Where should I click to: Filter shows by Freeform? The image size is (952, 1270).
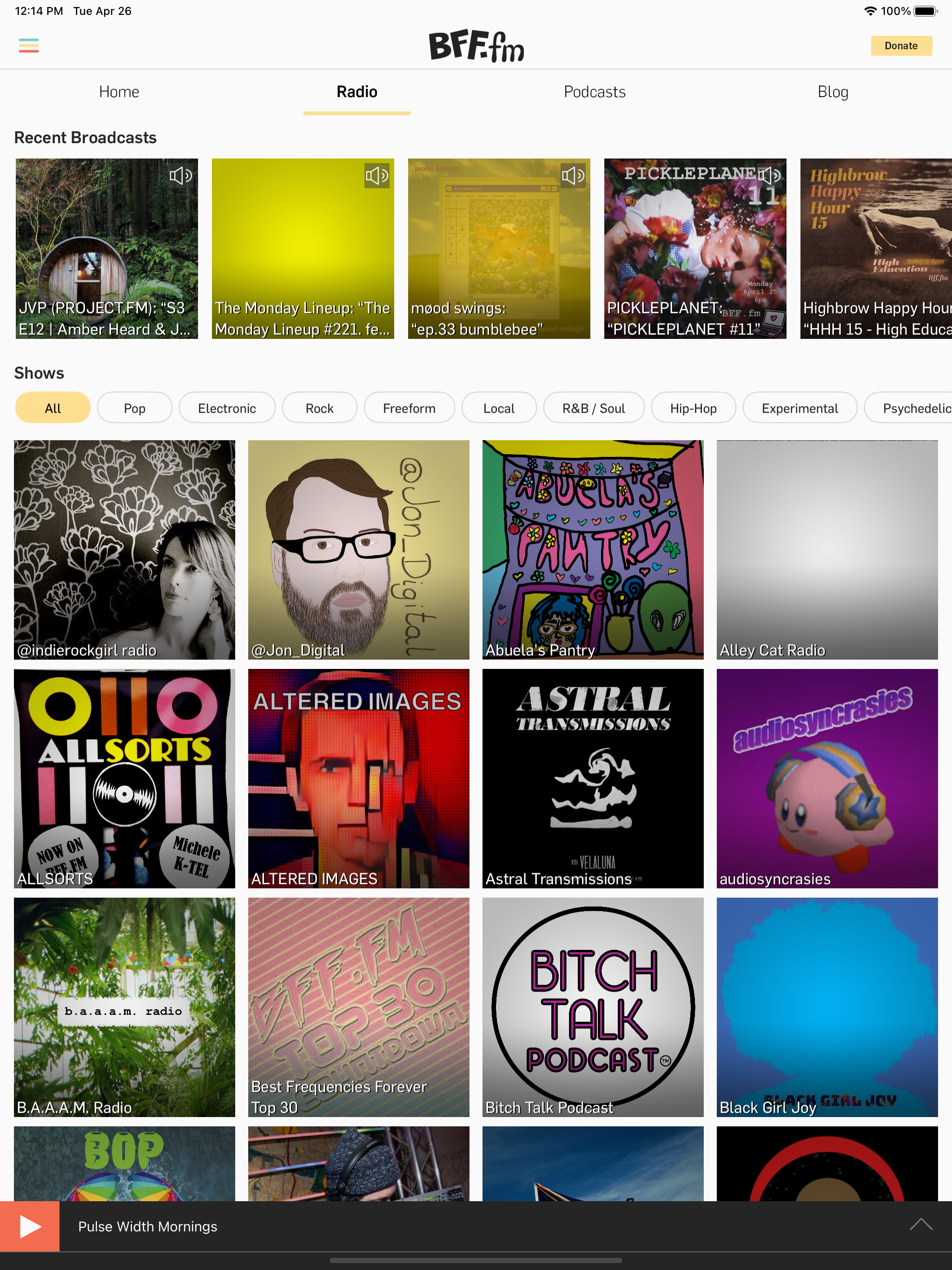click(x=409, y=408)
